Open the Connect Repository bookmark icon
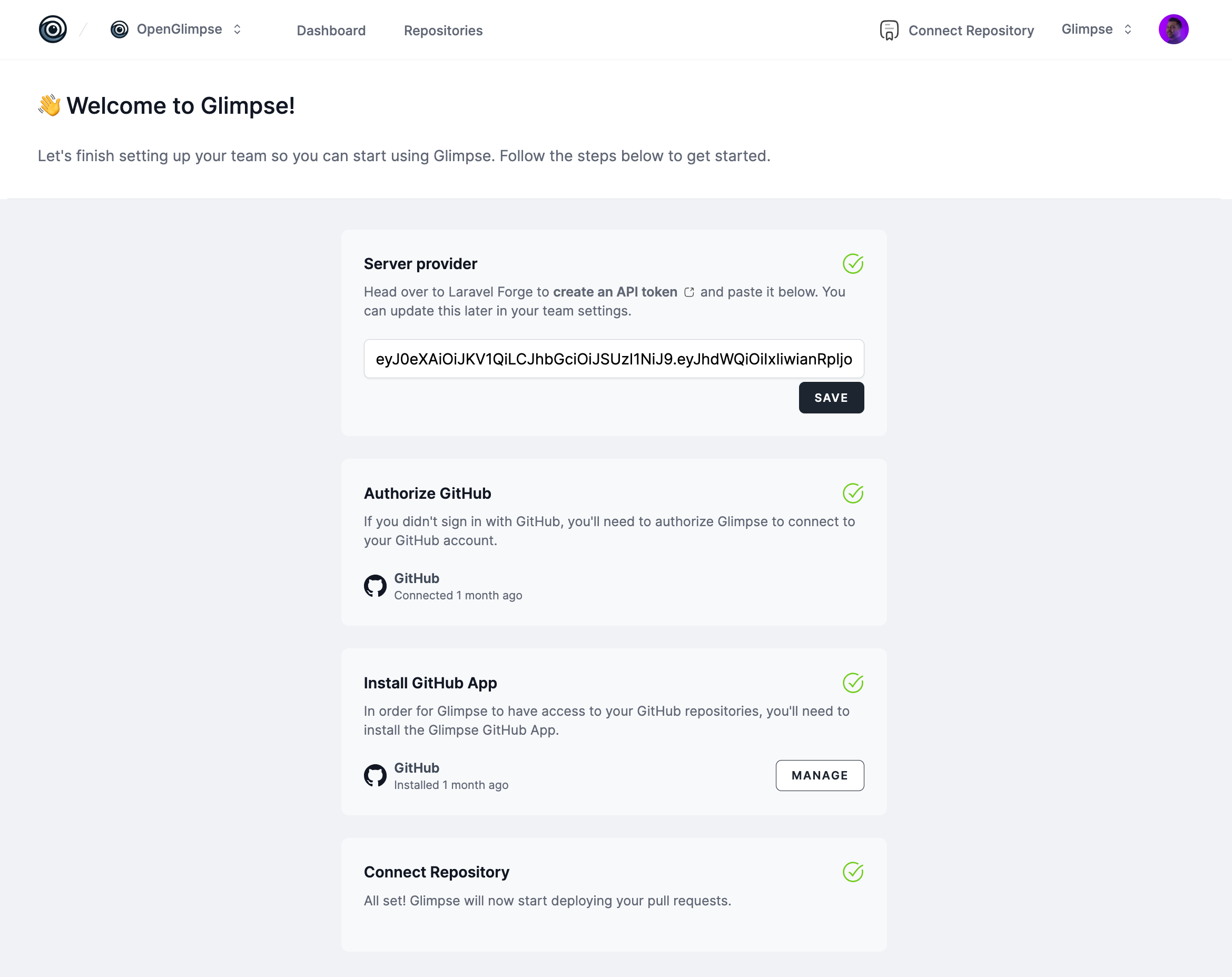1232x977 pixels. click(889, 29)
